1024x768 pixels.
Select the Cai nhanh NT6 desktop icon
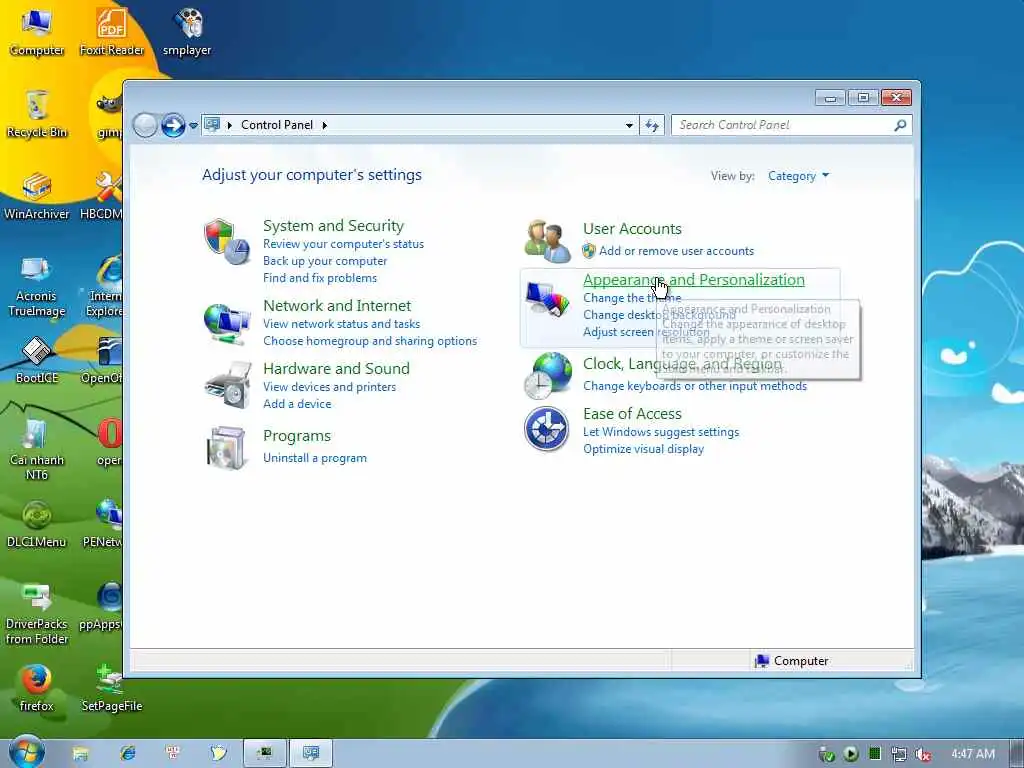[37, 449]
